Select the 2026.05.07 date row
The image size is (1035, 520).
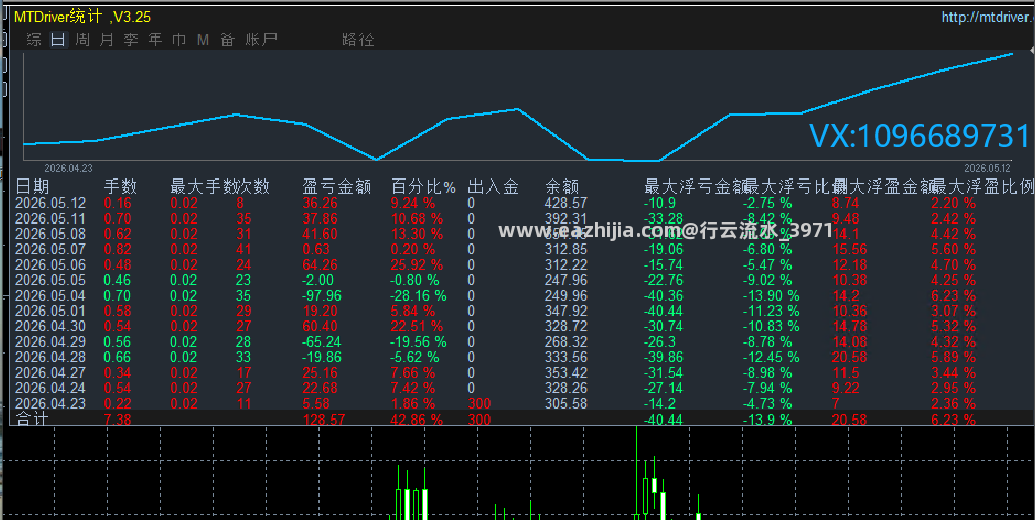pyautogui.click(x=50, y=249)
